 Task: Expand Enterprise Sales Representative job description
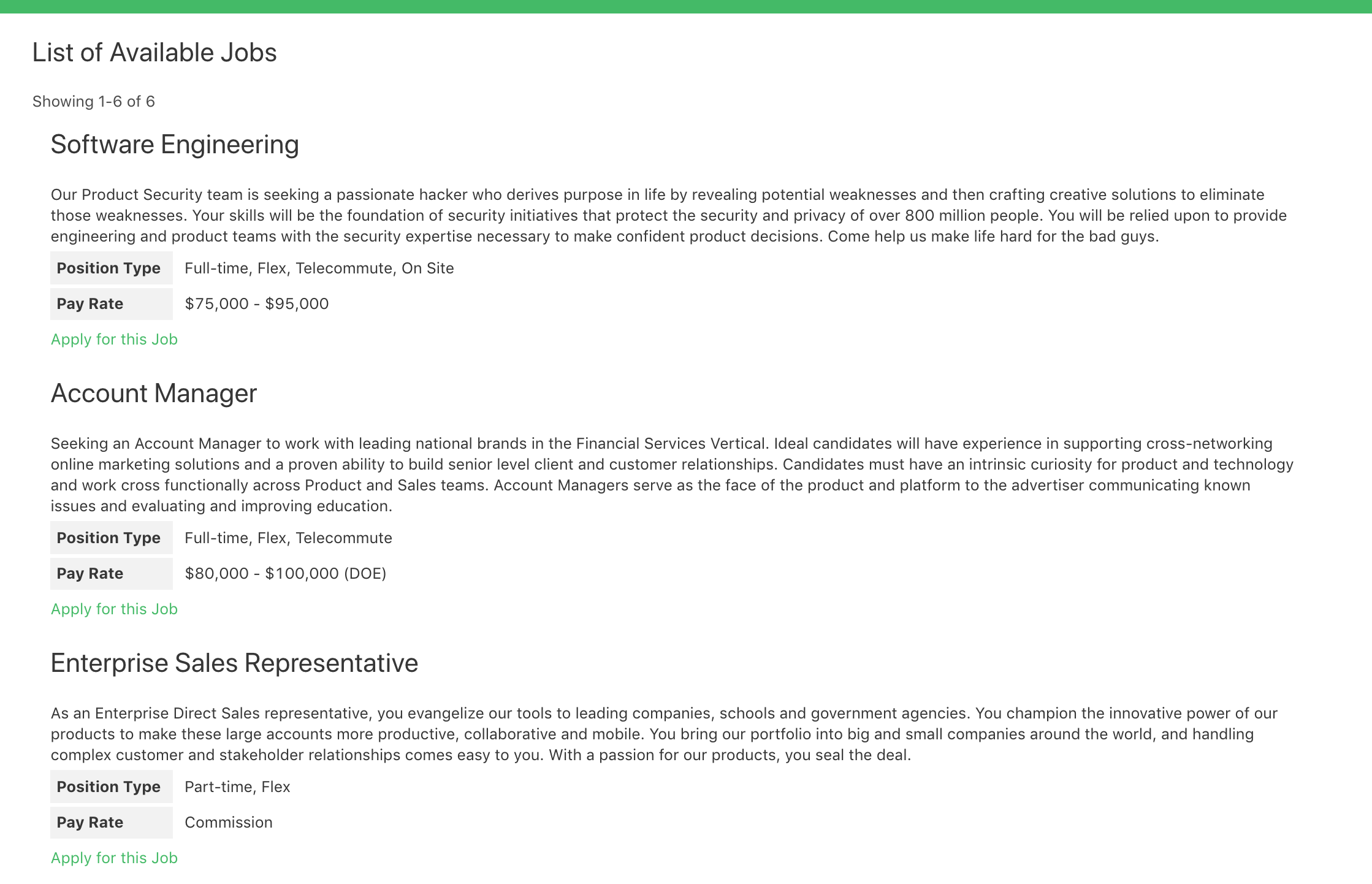234,662
